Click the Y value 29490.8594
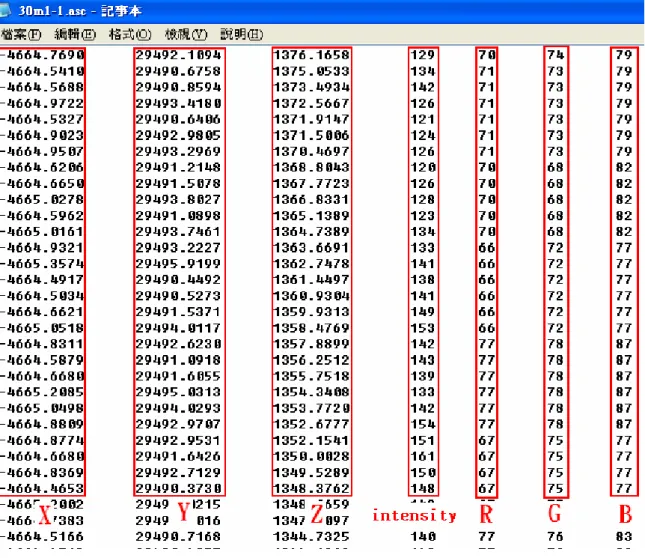The image size is (645, 558). [179, 87]
